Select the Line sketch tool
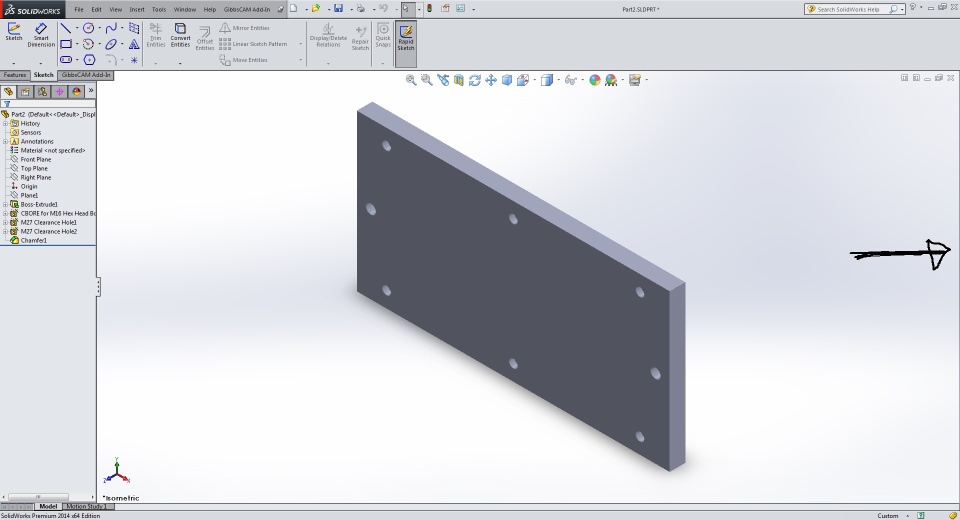960x520 pixels. (66, 28)
